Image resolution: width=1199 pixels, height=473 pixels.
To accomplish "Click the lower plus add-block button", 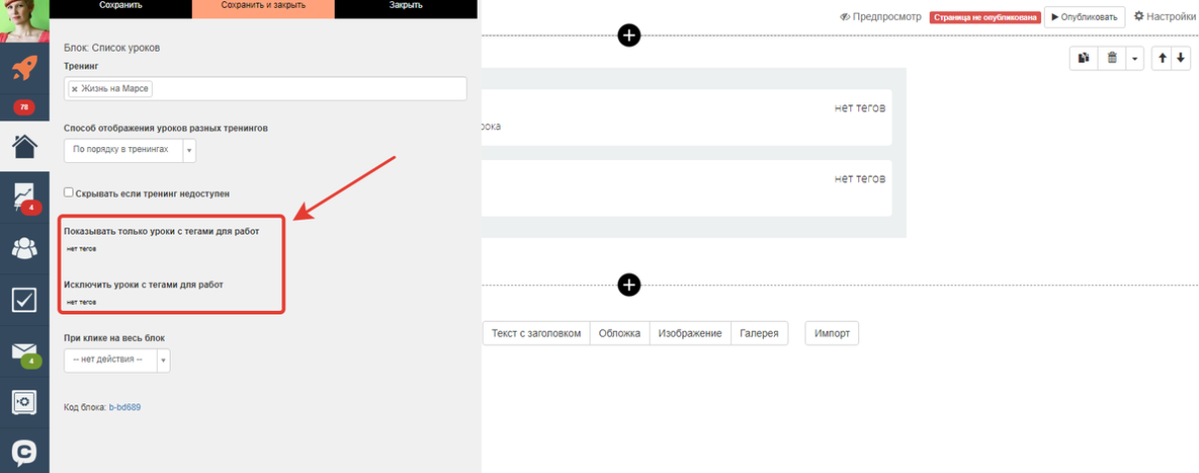I will (x=629, y=285).
